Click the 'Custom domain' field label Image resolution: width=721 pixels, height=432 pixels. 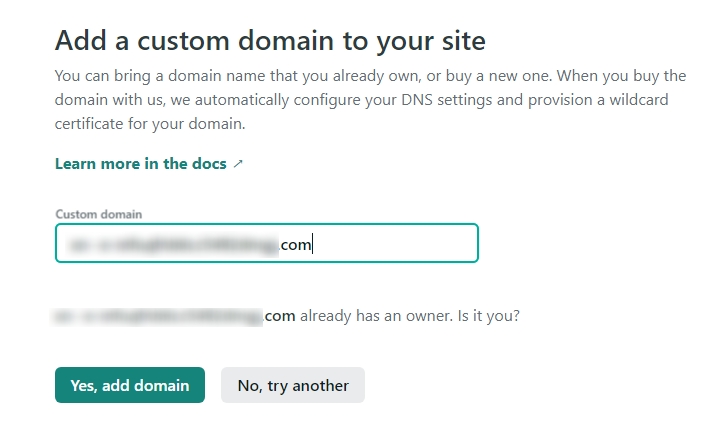(98, 214)
